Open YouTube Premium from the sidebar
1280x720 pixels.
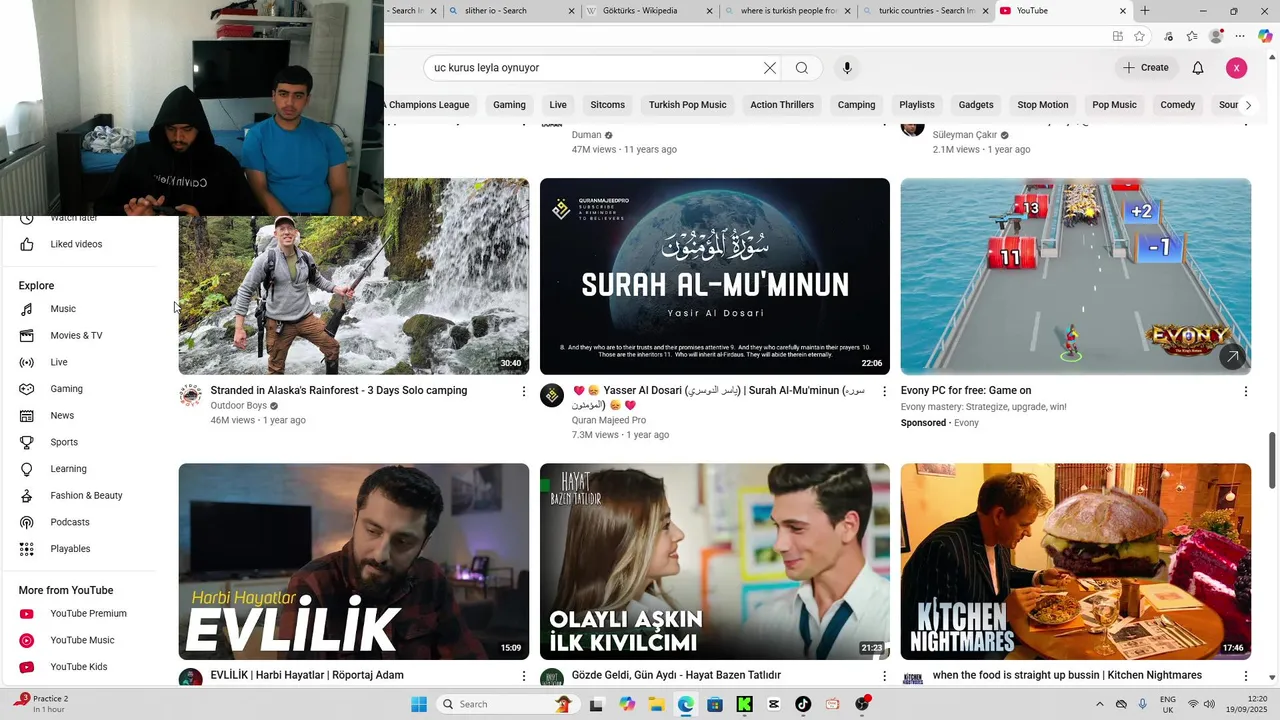pos(88,614)
